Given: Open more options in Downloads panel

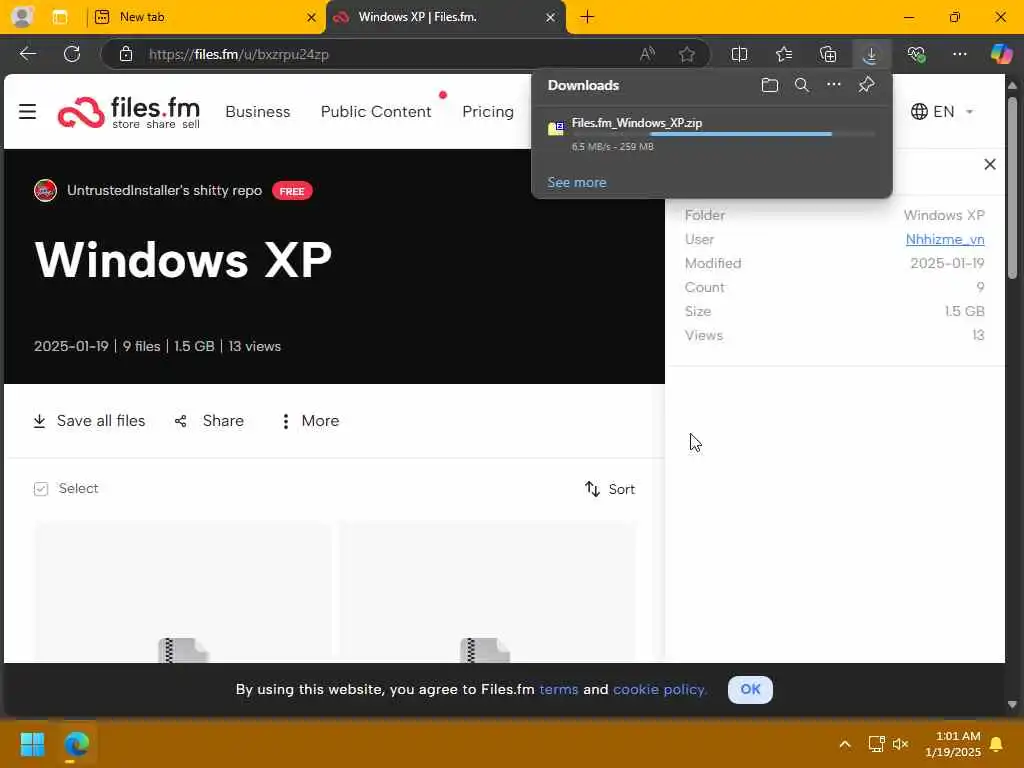Looking at the screenshot, I should click(833, 84).
